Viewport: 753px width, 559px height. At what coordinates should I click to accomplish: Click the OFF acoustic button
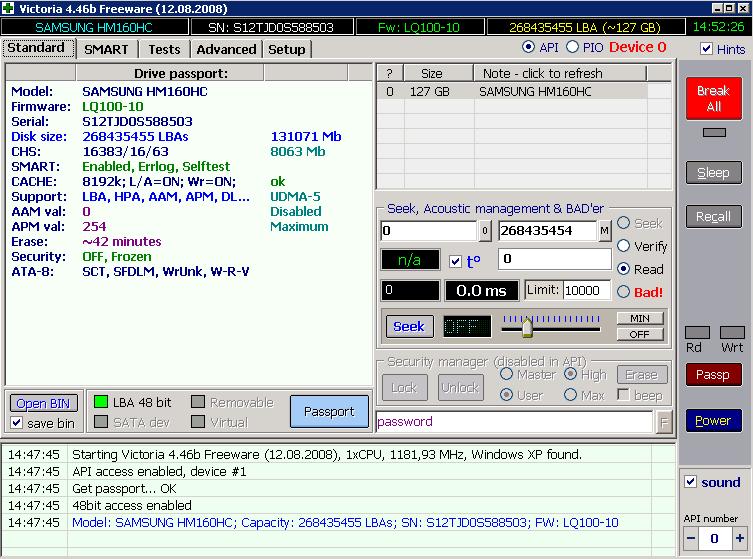[640, 334]
